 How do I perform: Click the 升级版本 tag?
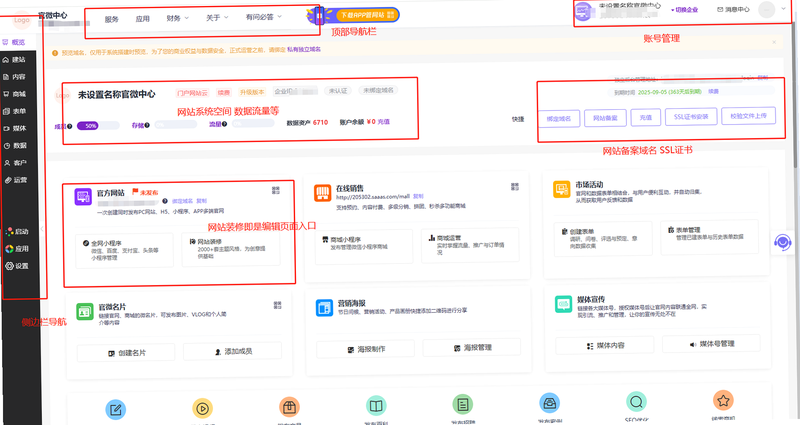[252, 92]
